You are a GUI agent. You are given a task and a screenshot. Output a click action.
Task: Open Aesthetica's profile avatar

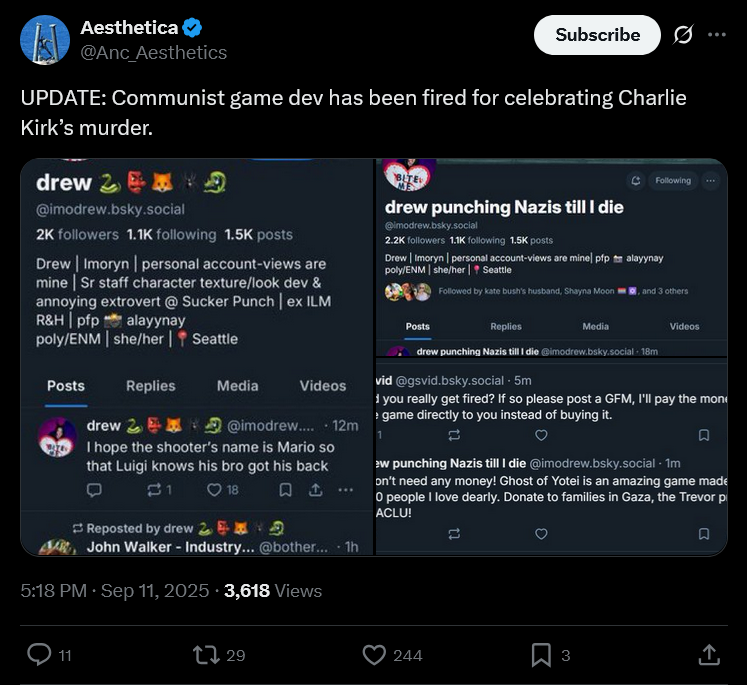44,40
